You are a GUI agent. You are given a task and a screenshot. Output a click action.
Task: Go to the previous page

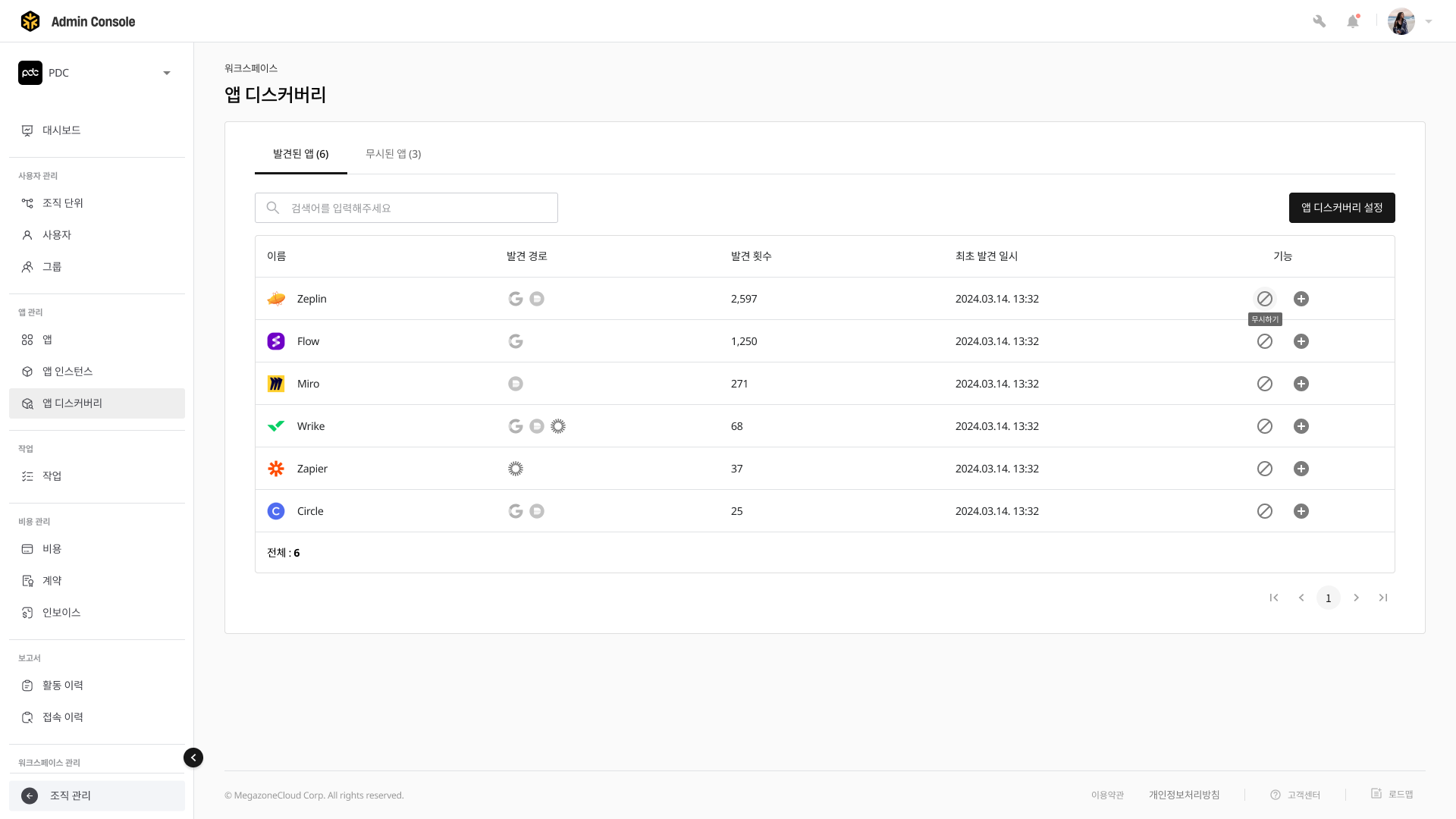[1301, 598]
